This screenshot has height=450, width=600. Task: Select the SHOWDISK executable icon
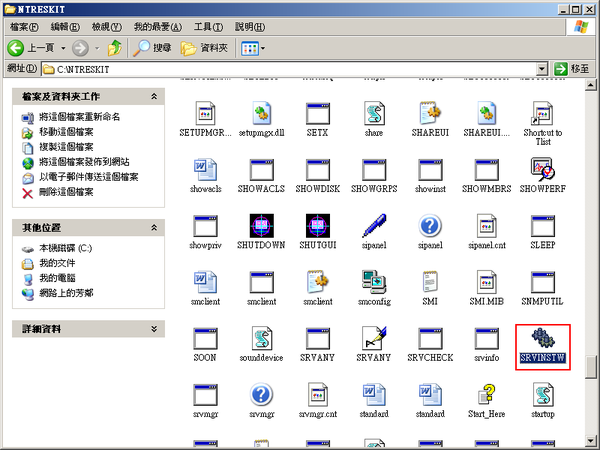point(318,170)
